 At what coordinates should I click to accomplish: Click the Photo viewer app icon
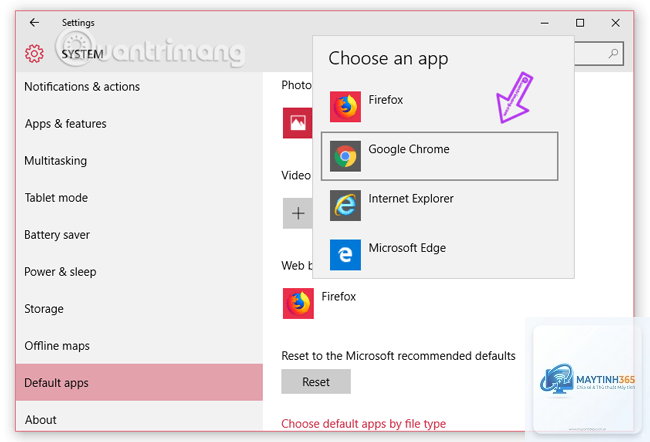coord(298,123)
